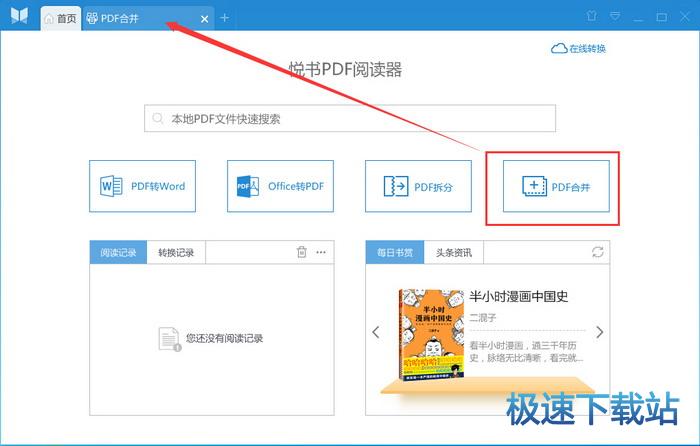Select the 转换记录 tab
Viewport: 700px width, 446px height.
pos(176,252)
